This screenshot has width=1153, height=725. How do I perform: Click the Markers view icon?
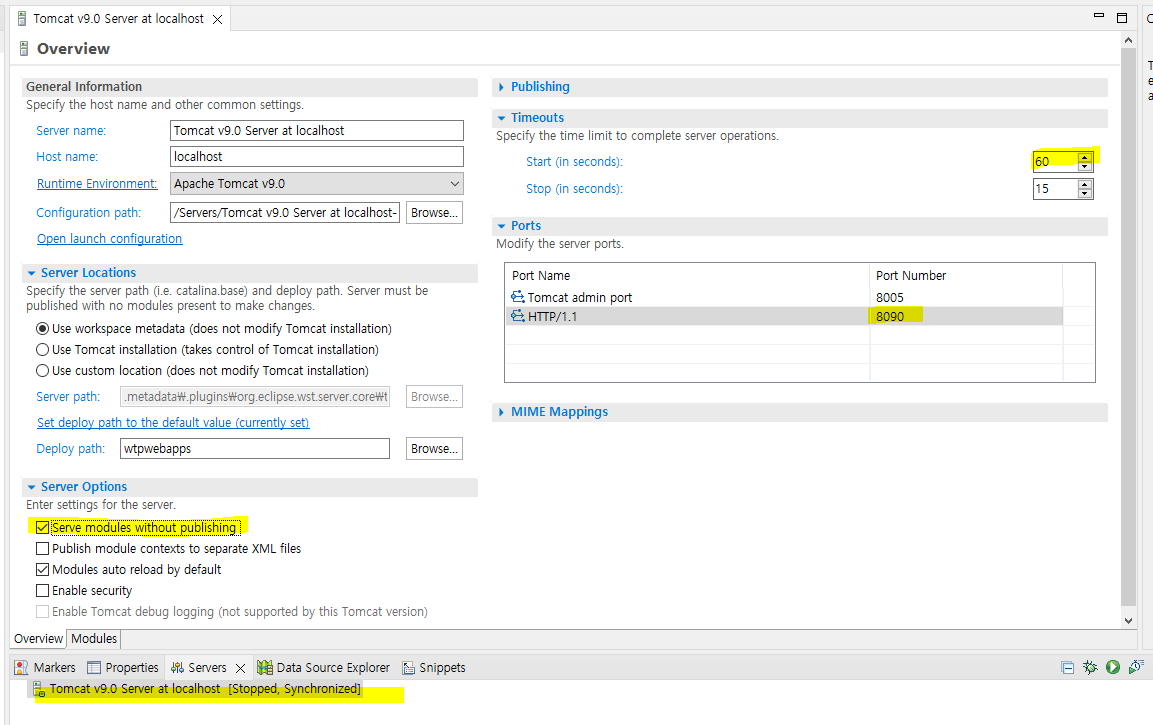pos(21,668)
